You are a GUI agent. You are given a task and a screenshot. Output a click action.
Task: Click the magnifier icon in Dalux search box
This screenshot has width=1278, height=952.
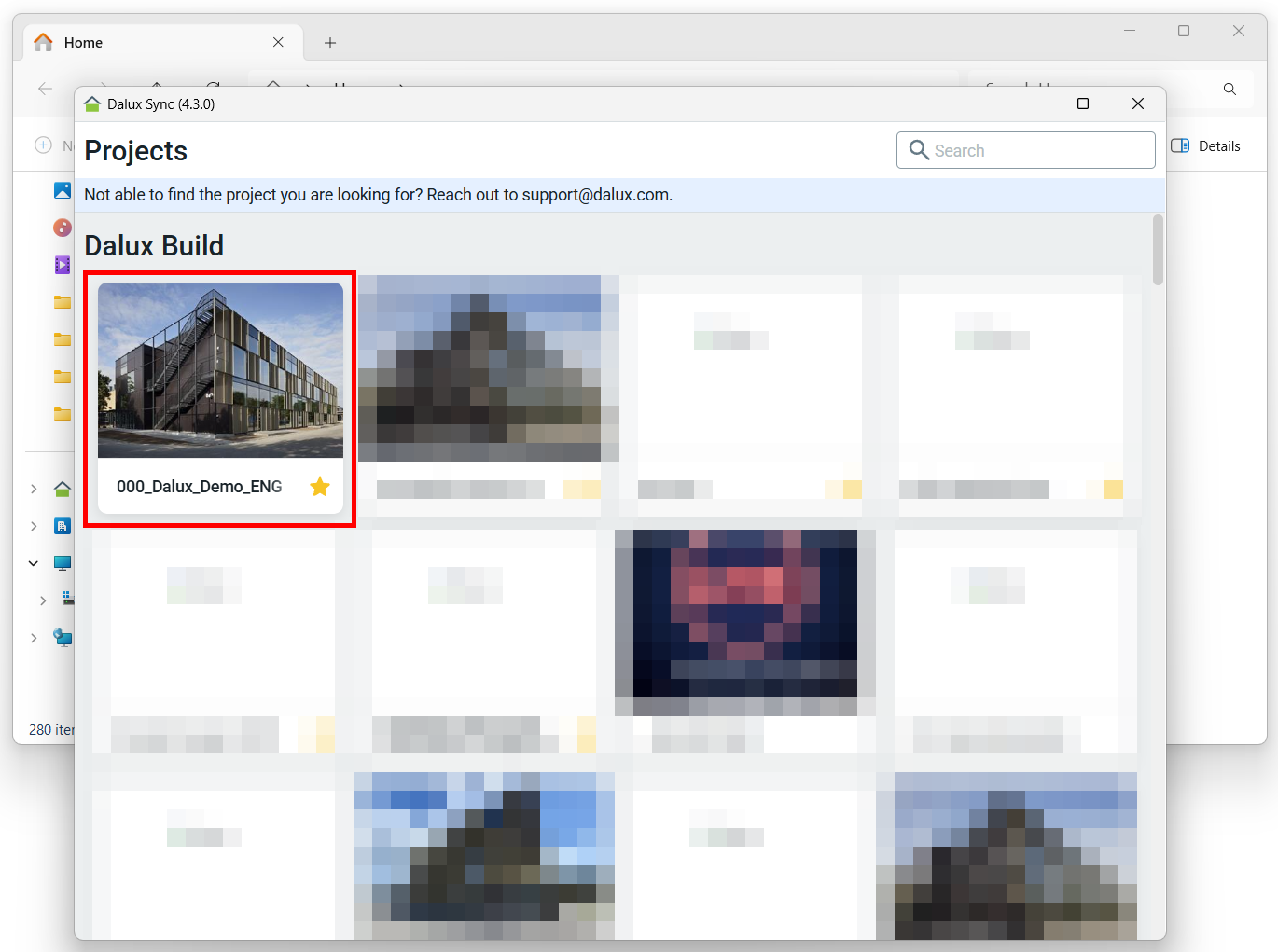point(919,150)
